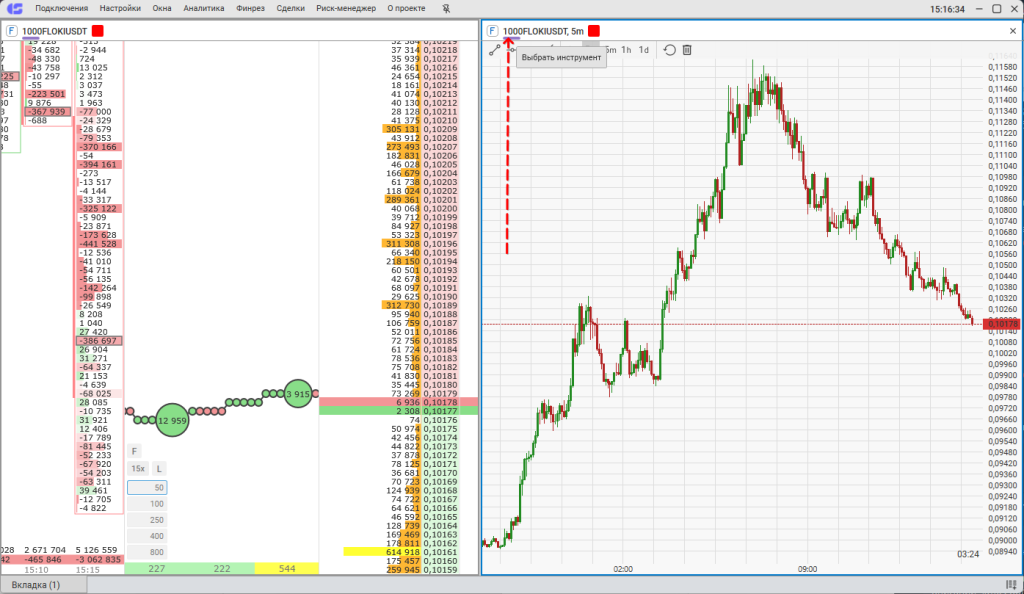Click the 1000FLOKIUSDT title in order book window
This screenshot has width=1024, height=594.
click(x=54, y=31)
